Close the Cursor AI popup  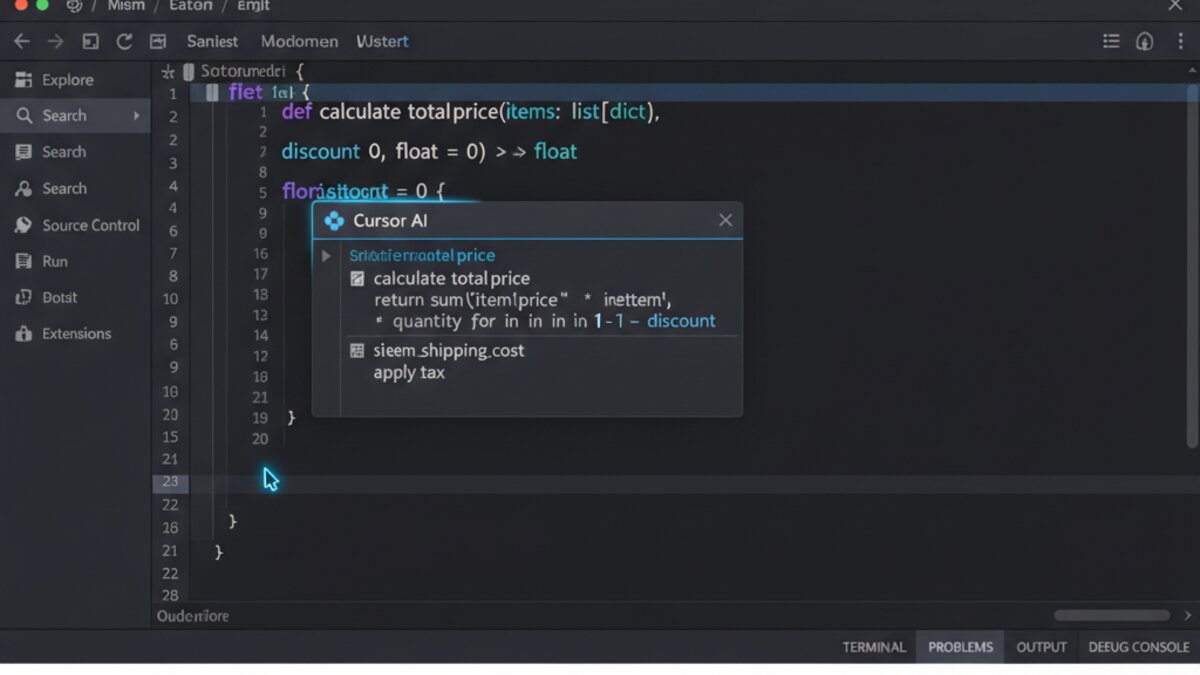(725, 220)
